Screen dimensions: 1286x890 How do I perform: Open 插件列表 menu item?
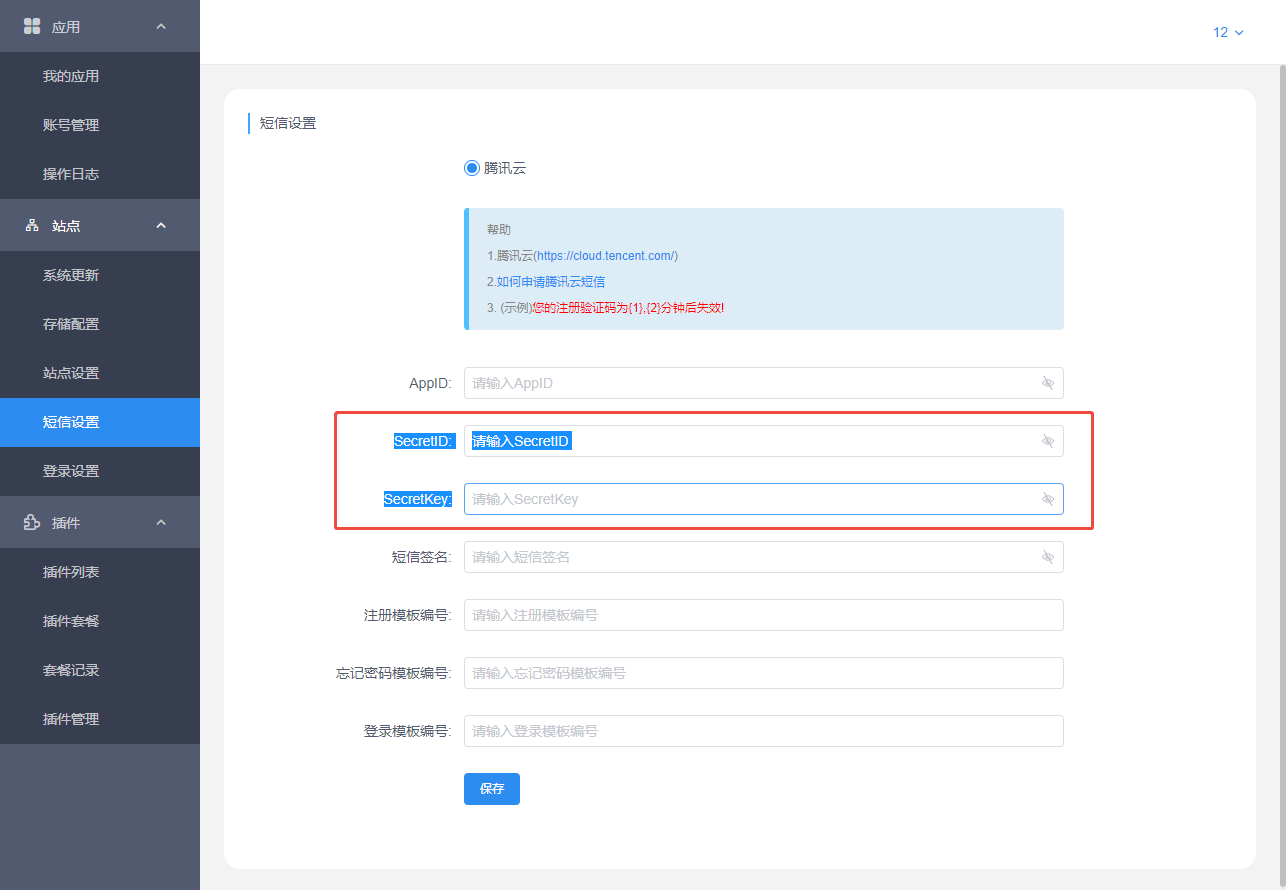pyautogui.click(x=100, y=572)
